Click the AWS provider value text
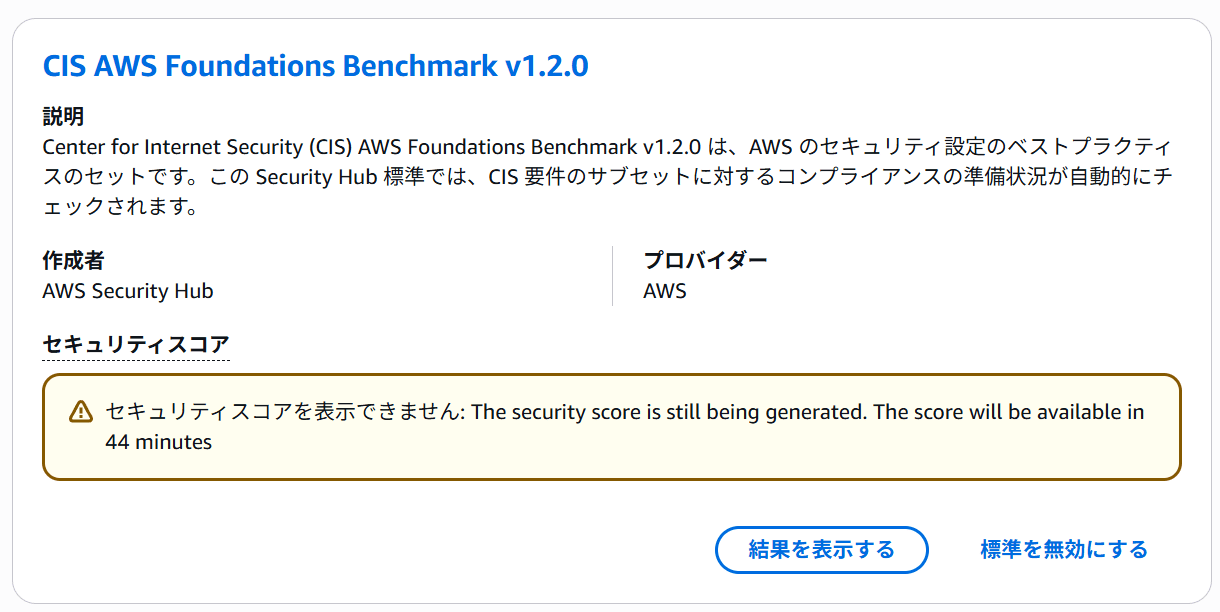 (x=665, y=291)
